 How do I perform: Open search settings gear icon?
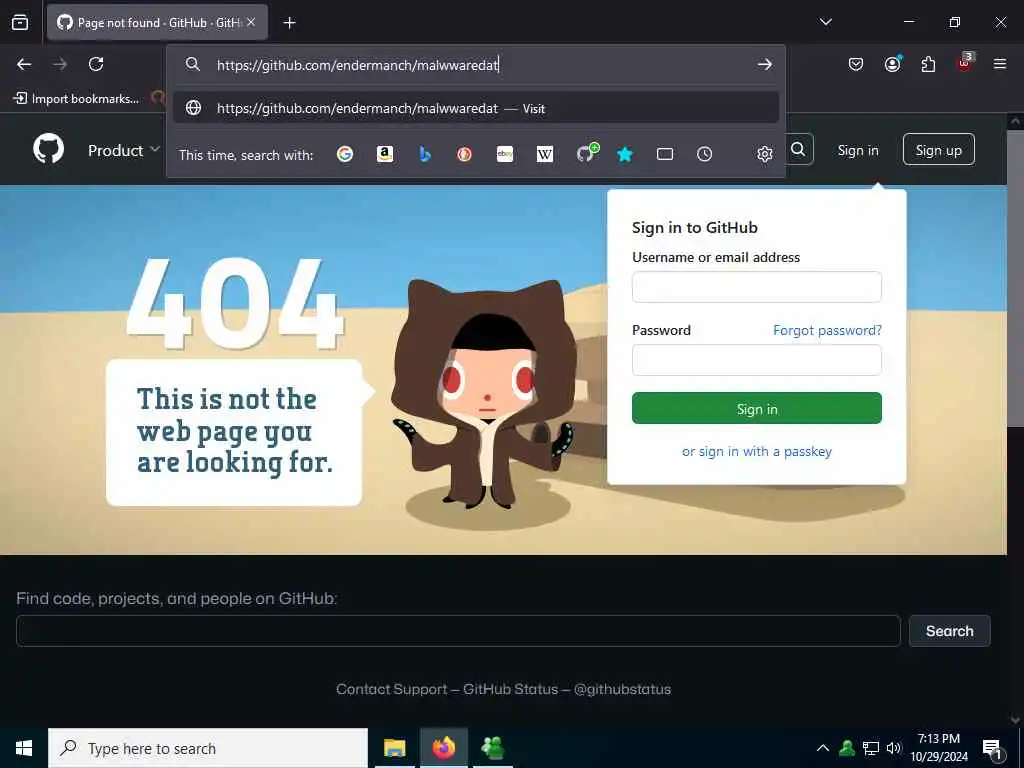point(765,154)
